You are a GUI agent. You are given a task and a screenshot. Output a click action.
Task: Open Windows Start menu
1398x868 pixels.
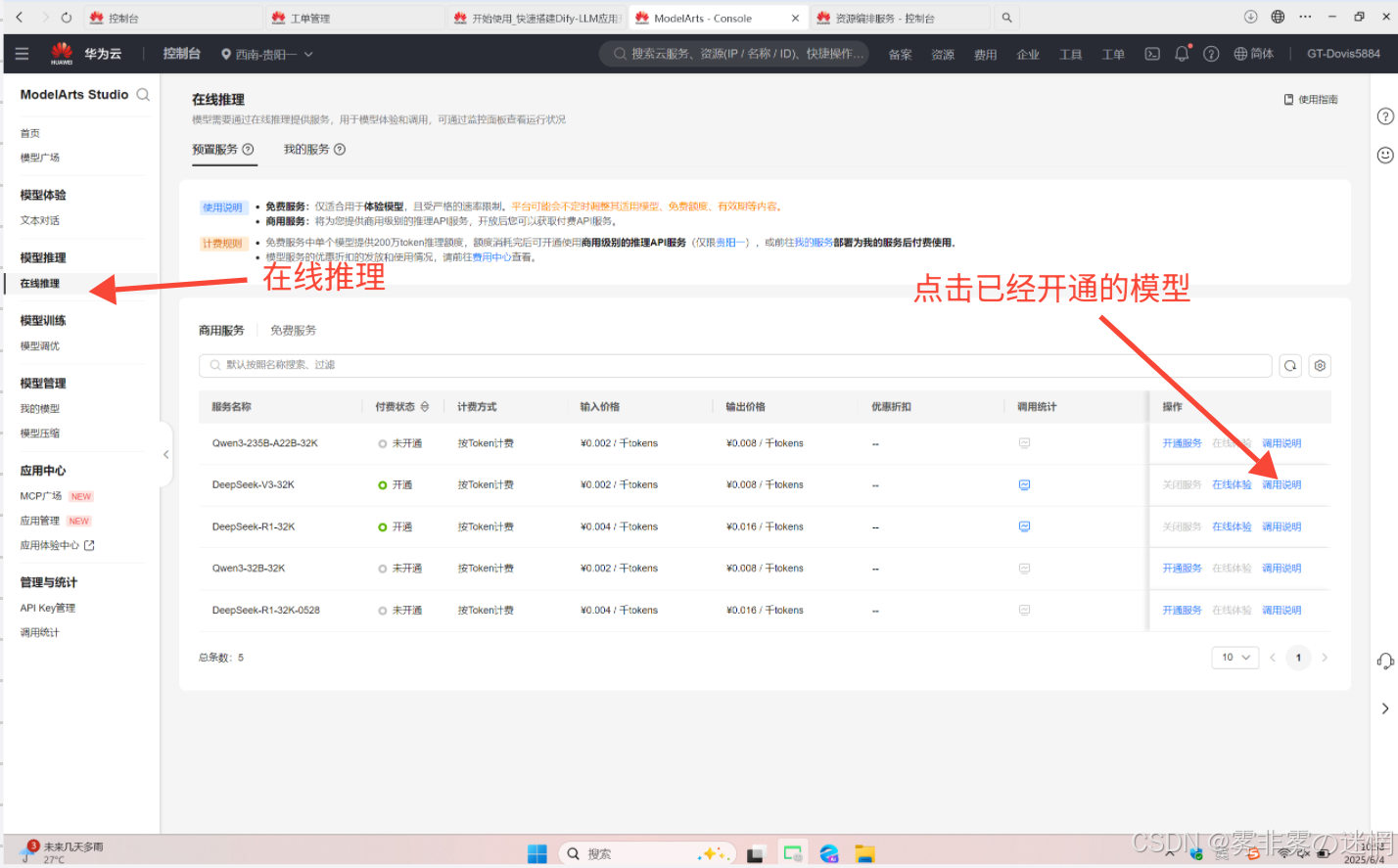click(537, 853)
